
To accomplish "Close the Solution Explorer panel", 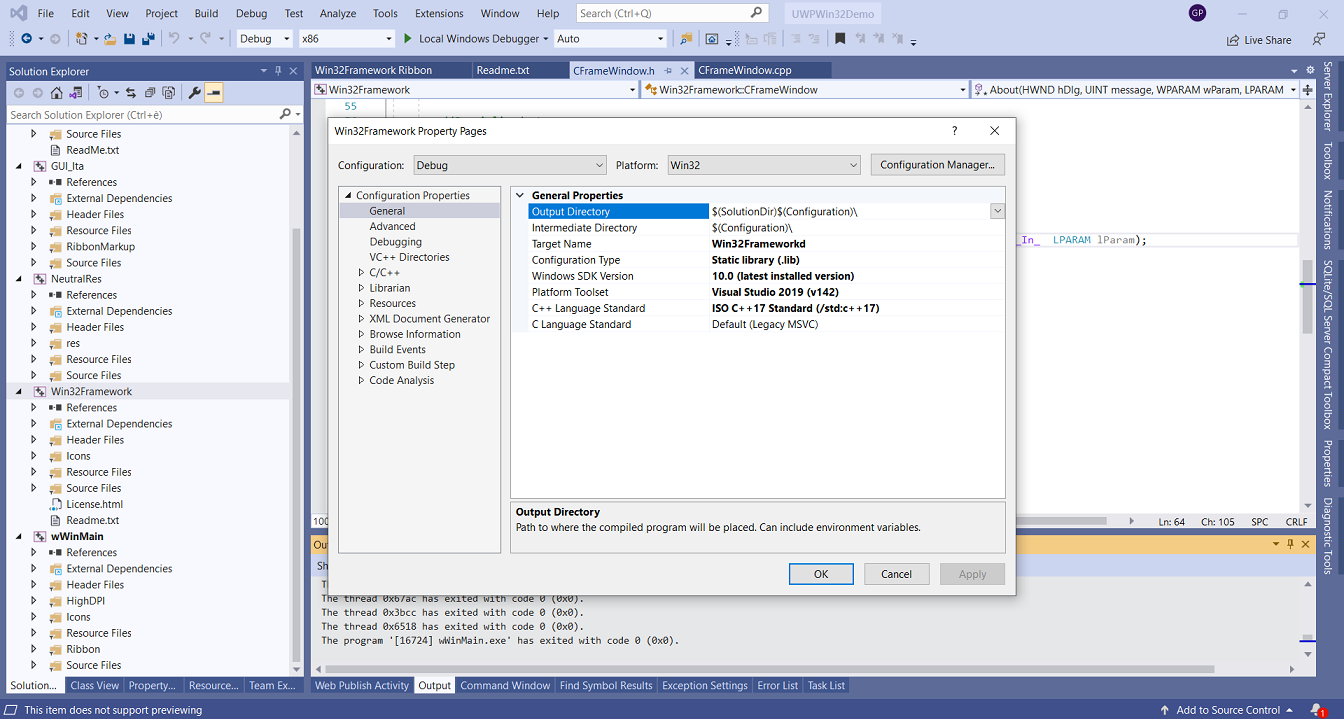I will 294,71.
